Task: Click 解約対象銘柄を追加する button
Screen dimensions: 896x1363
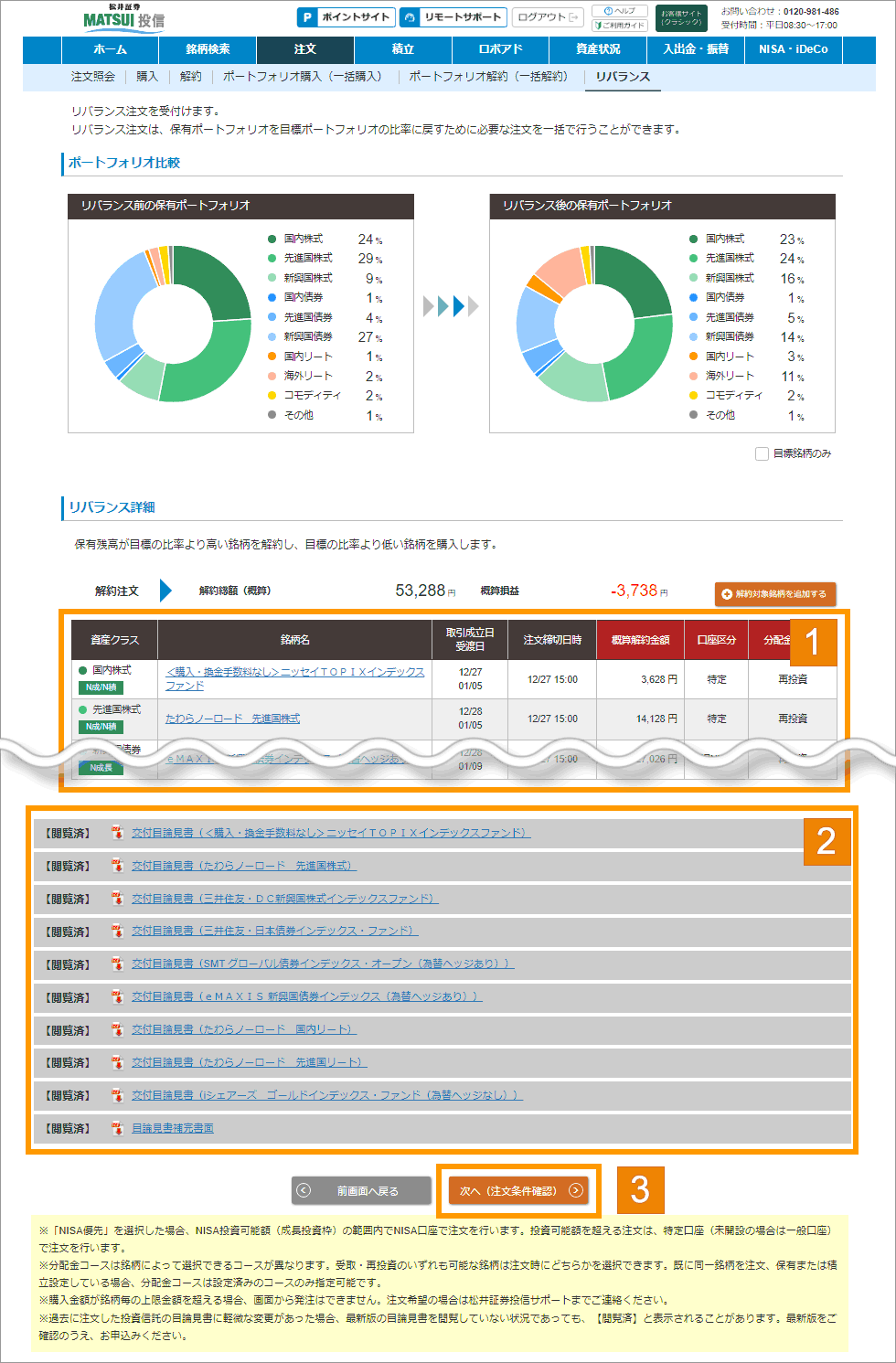Action: click(775, 594)
